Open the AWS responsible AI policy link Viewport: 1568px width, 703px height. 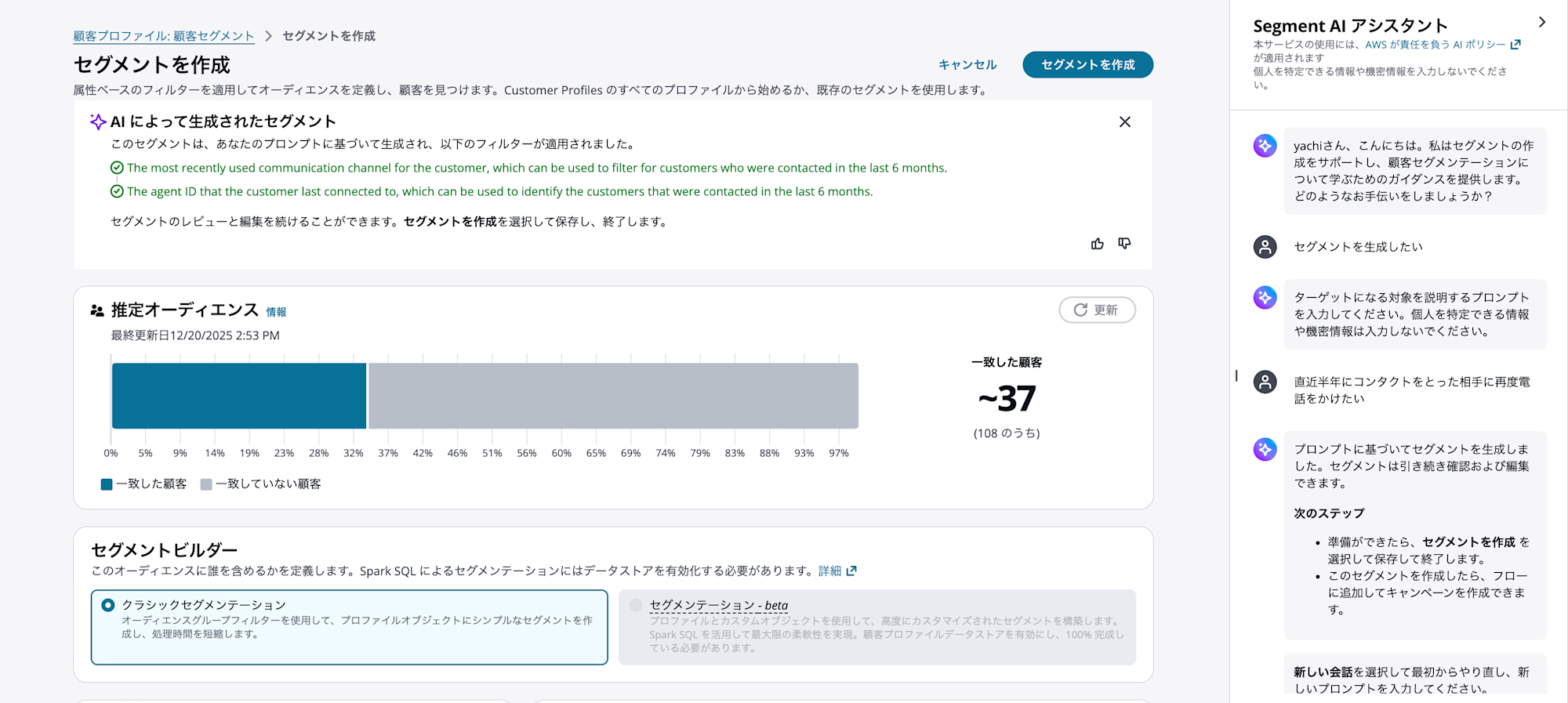[x=1435, y=45]
